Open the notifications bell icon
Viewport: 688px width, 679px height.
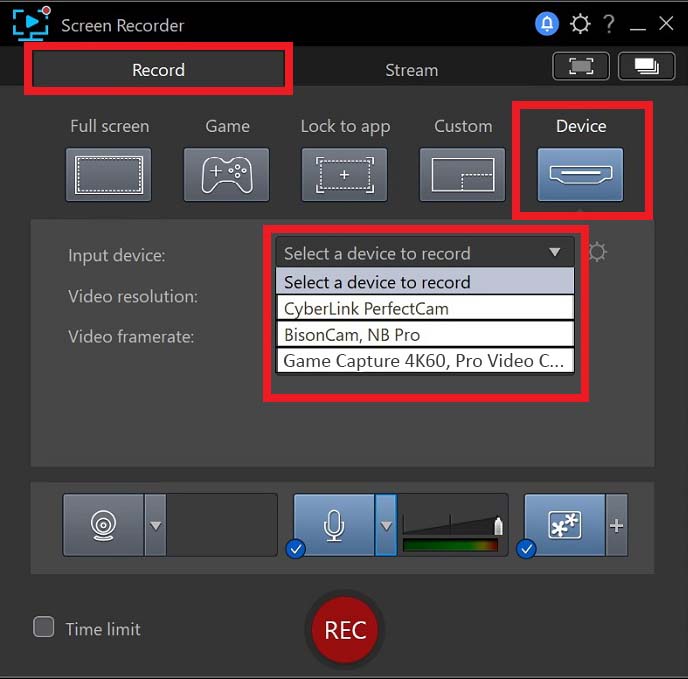(547, 24)
